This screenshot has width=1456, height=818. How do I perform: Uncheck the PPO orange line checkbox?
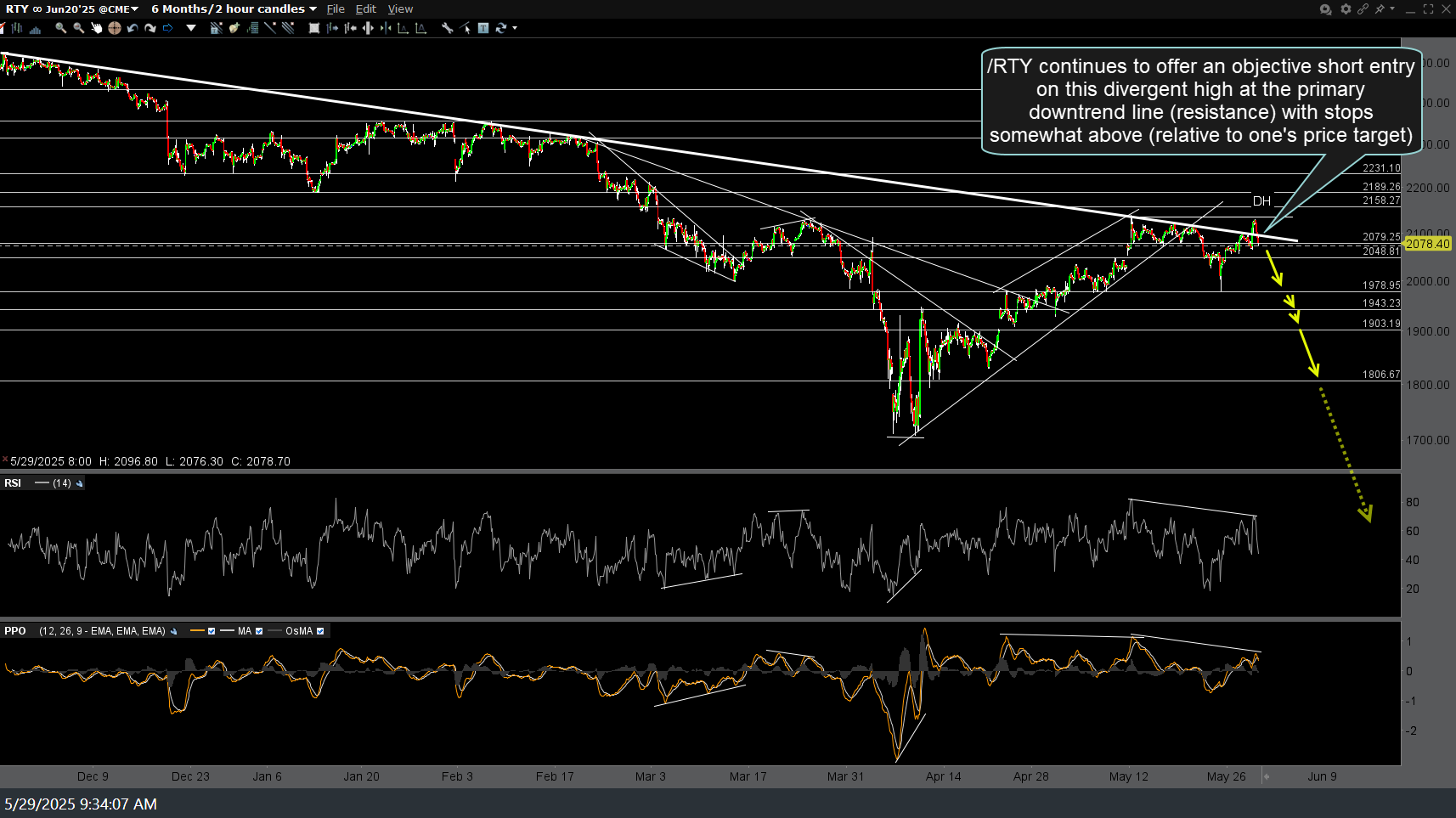(x=212, y=631)
